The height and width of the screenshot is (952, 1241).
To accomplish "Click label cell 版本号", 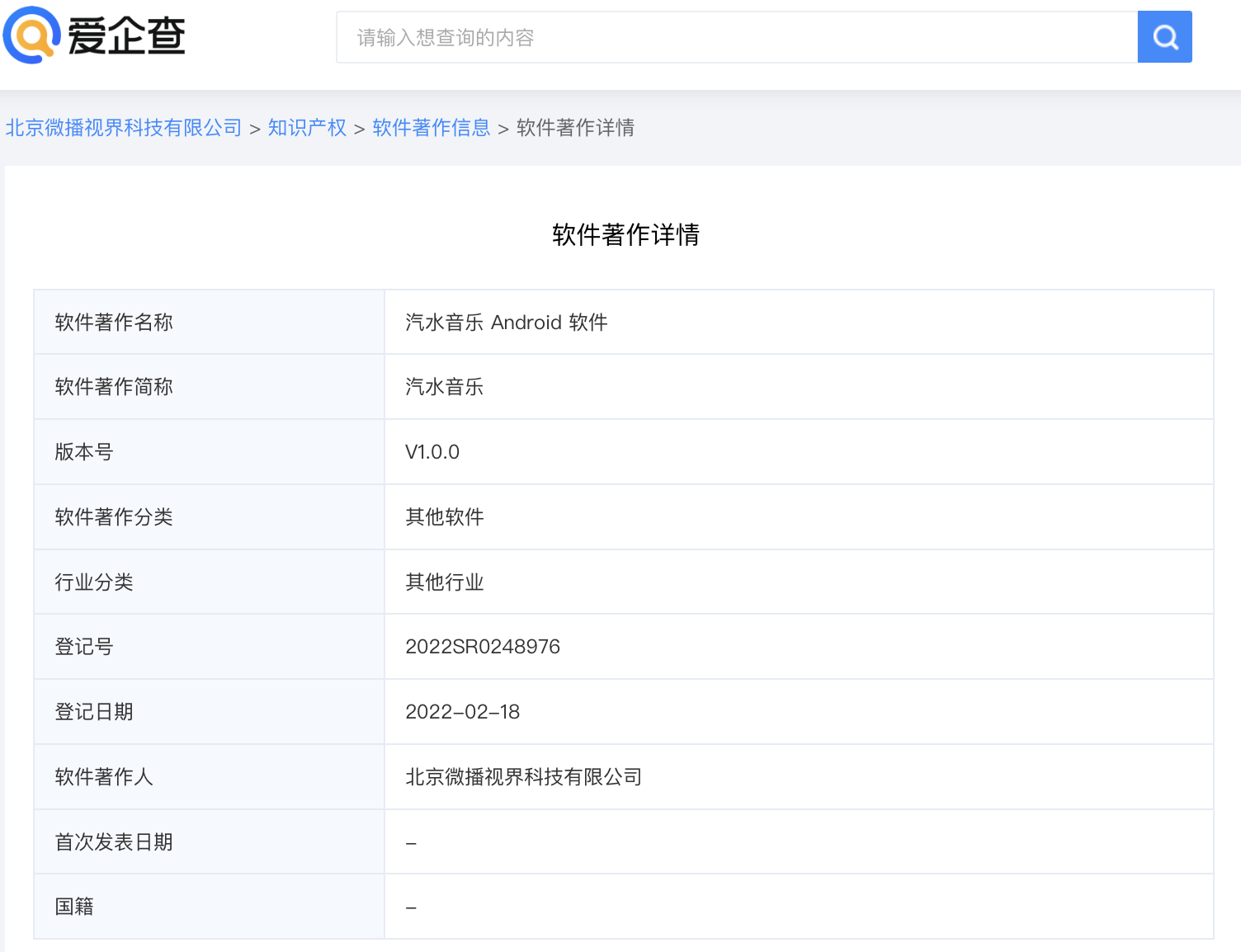I will [x=209, y=452].
